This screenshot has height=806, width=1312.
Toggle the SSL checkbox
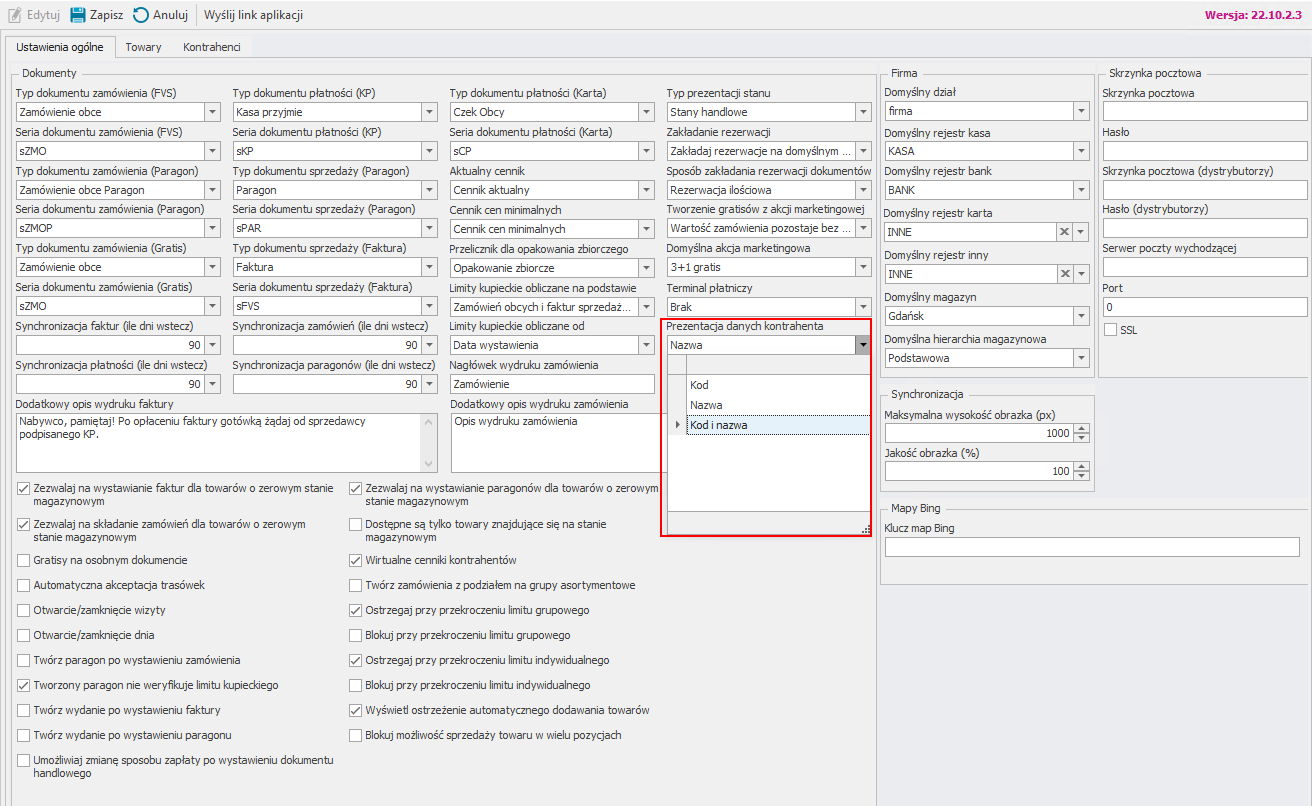1110,330
